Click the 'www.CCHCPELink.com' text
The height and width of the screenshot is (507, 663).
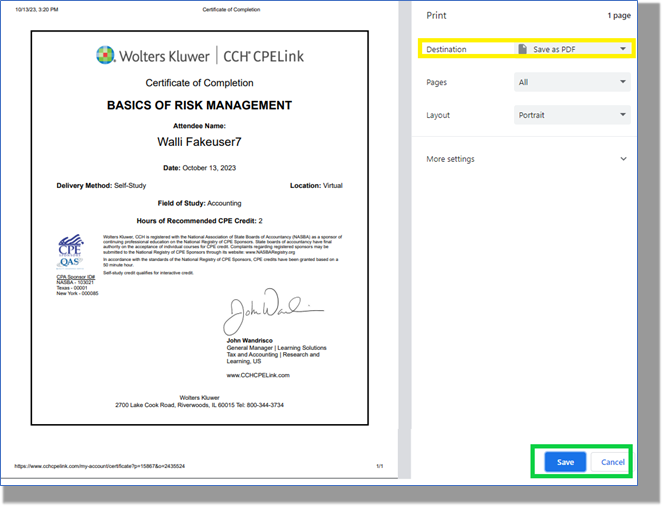(258, 375)
